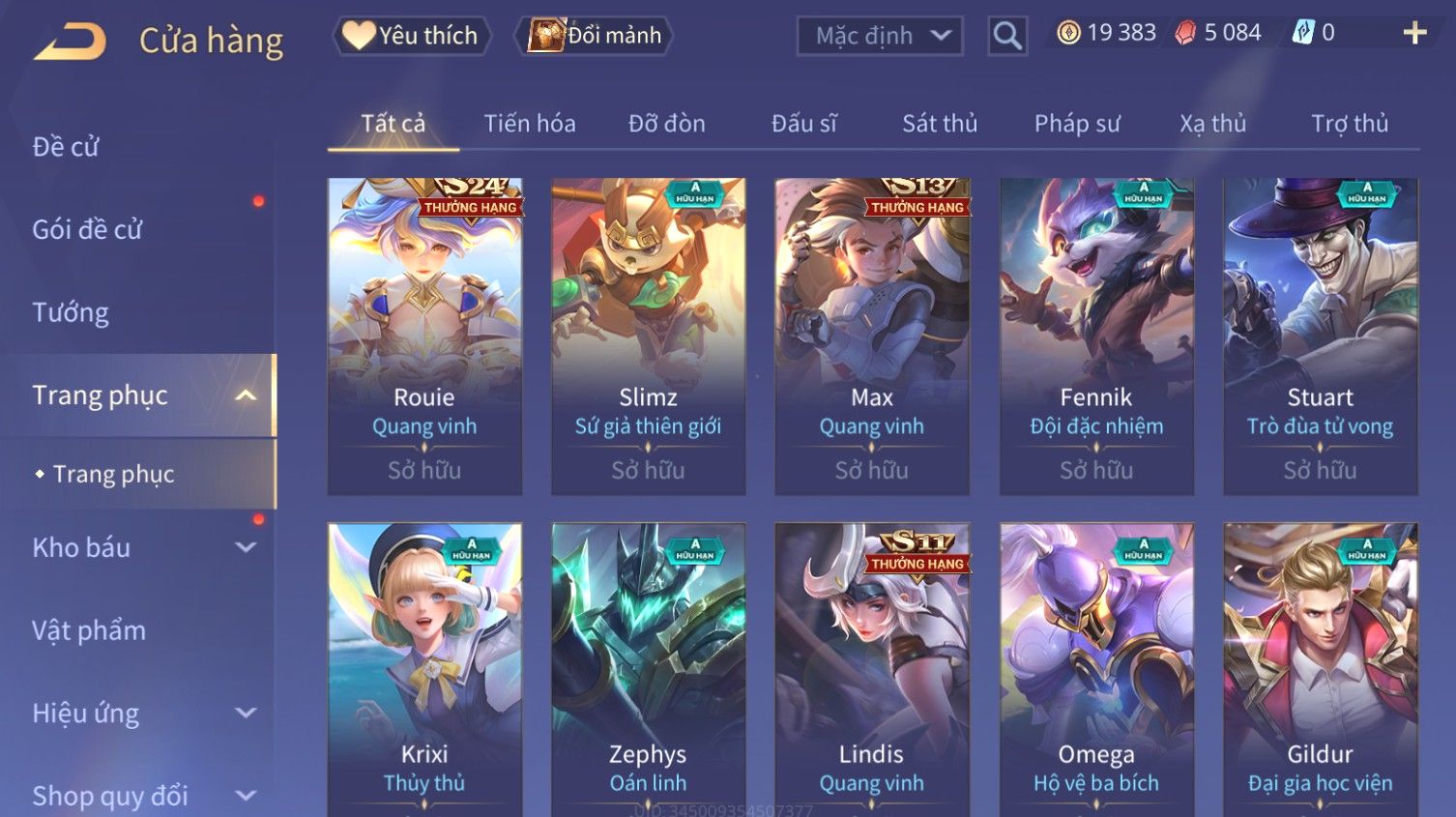This screenshot has height=817, width=1456.
Task: Go back using the return arrow icon
Action: [x=70, y=42]
